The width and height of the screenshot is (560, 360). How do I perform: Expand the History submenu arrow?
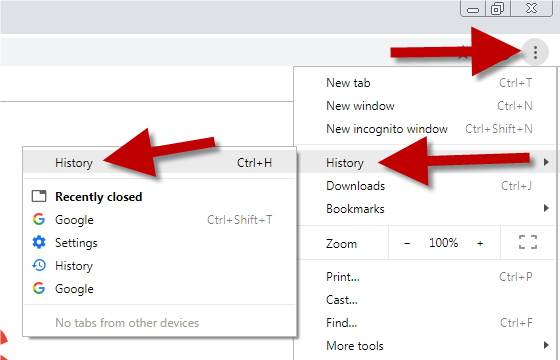(x=546, y=162)
